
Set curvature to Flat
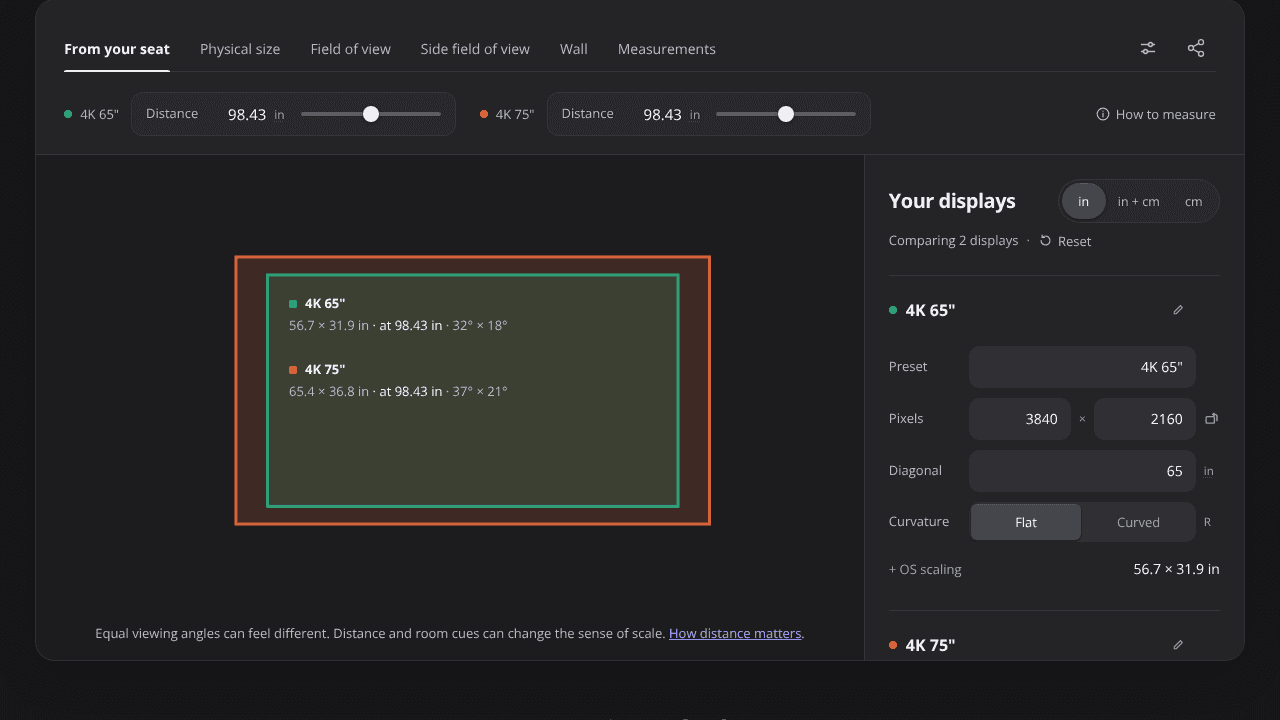point(1026,522)
